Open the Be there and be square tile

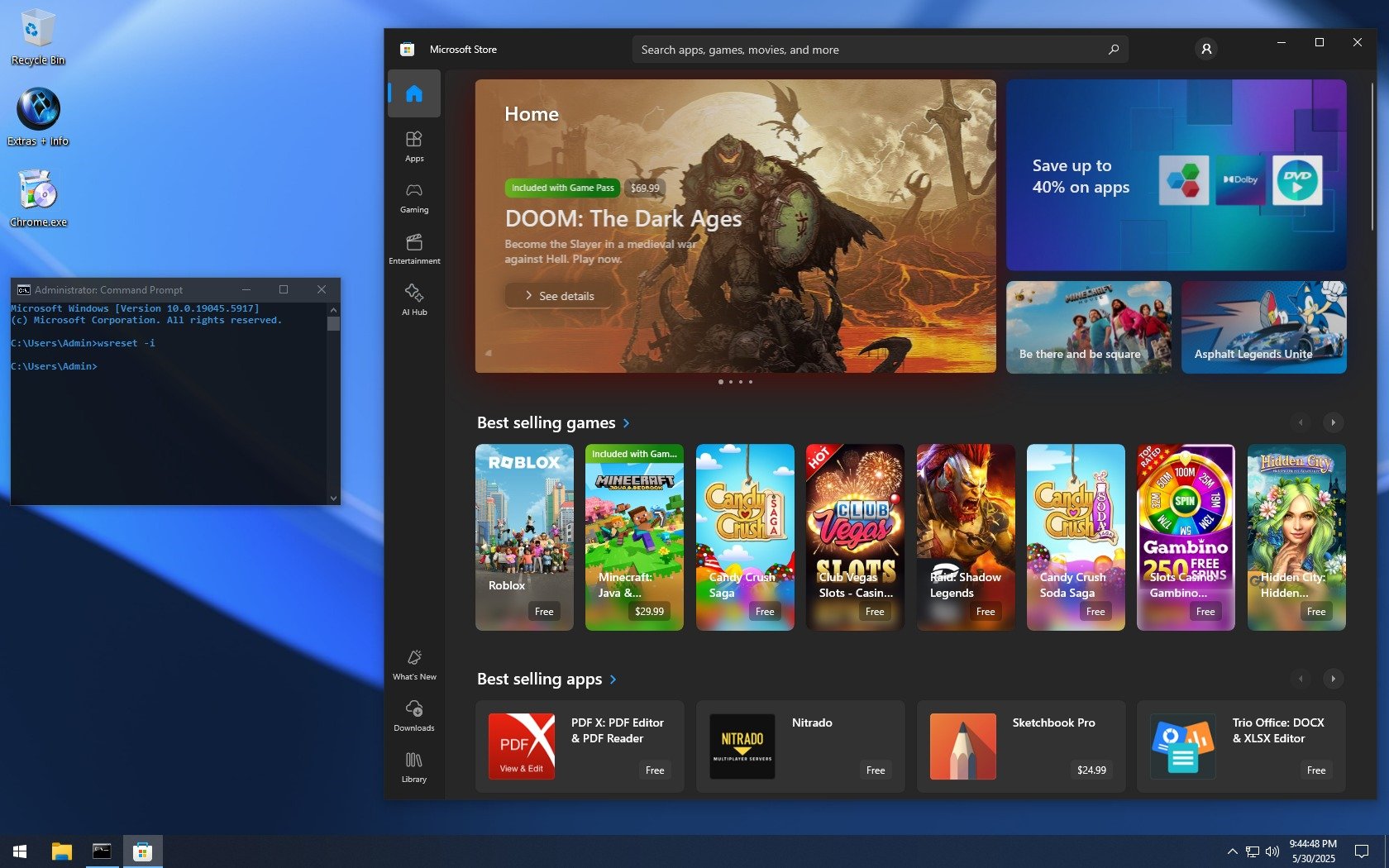[1089, 327]
